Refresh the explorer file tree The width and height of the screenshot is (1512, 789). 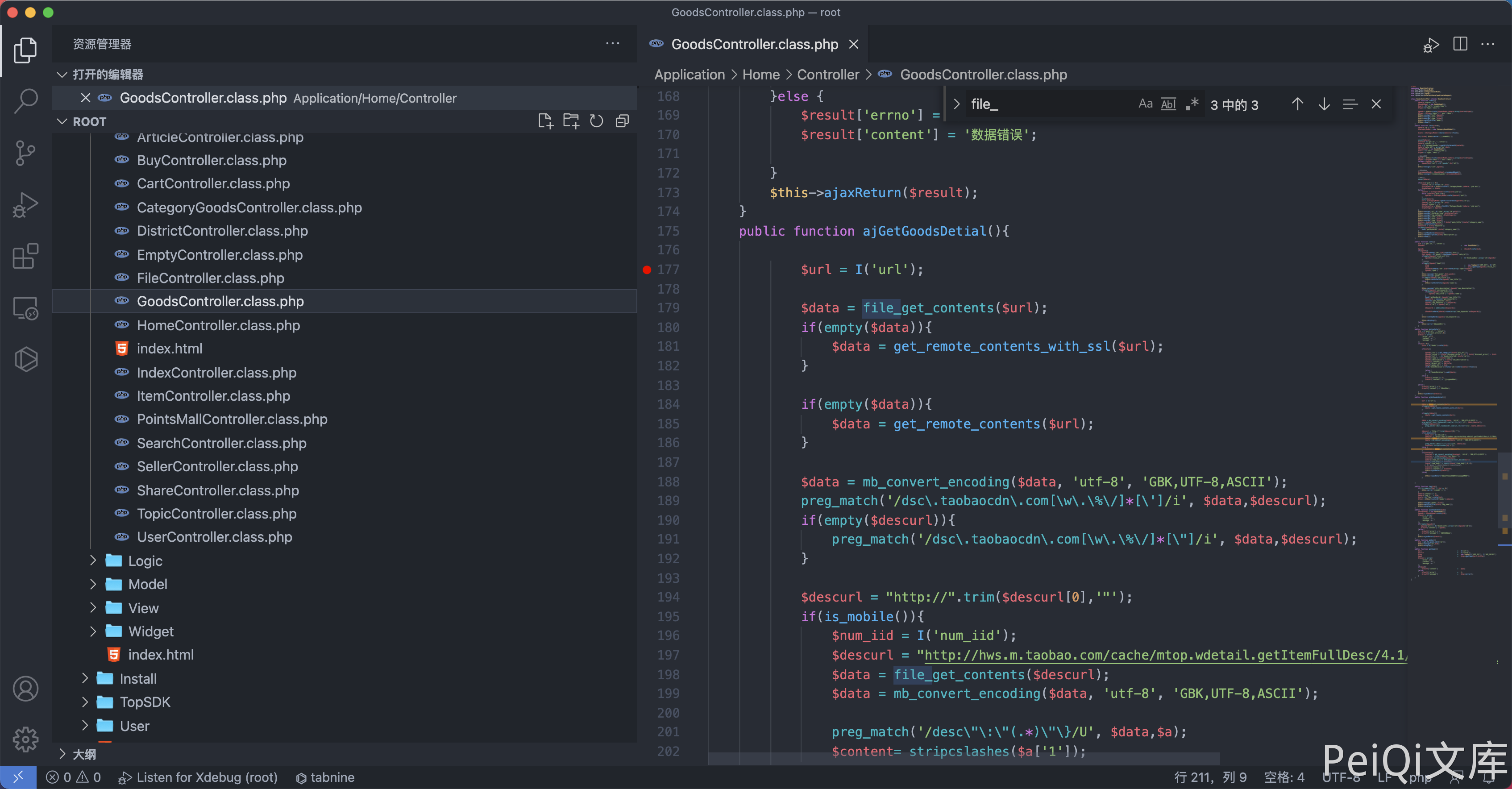click(x=596, y=121)
